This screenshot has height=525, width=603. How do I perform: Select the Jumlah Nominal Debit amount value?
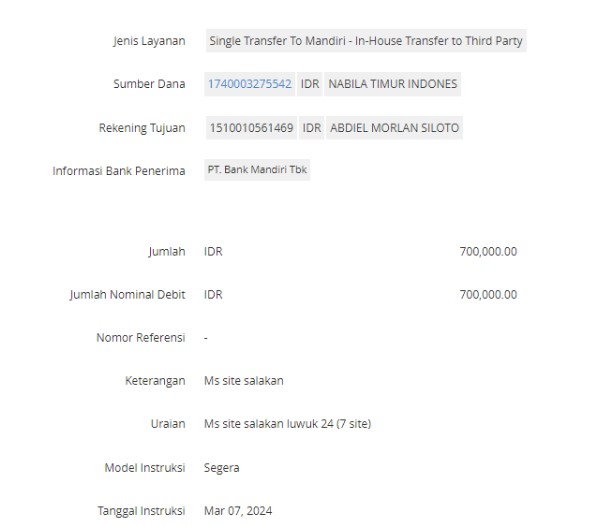[488, 295]
